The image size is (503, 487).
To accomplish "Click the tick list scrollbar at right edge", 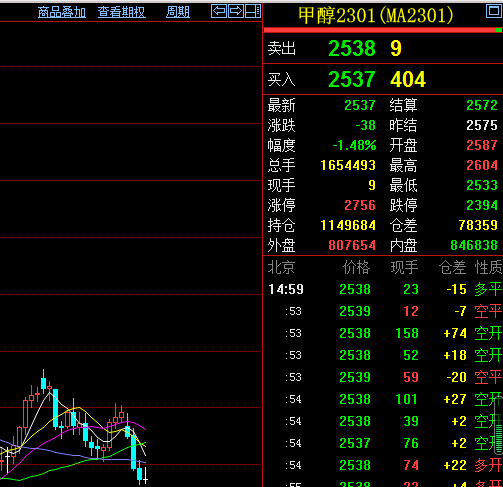I will 498,426.
